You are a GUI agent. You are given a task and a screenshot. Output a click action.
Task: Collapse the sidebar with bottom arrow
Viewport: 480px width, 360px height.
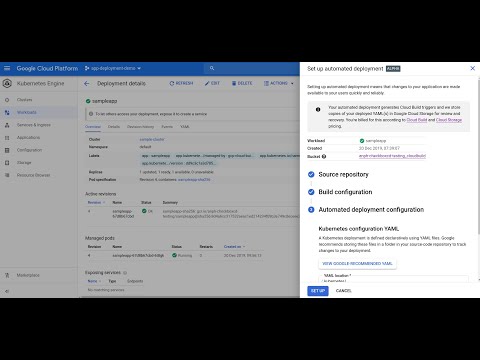point(7,291)
